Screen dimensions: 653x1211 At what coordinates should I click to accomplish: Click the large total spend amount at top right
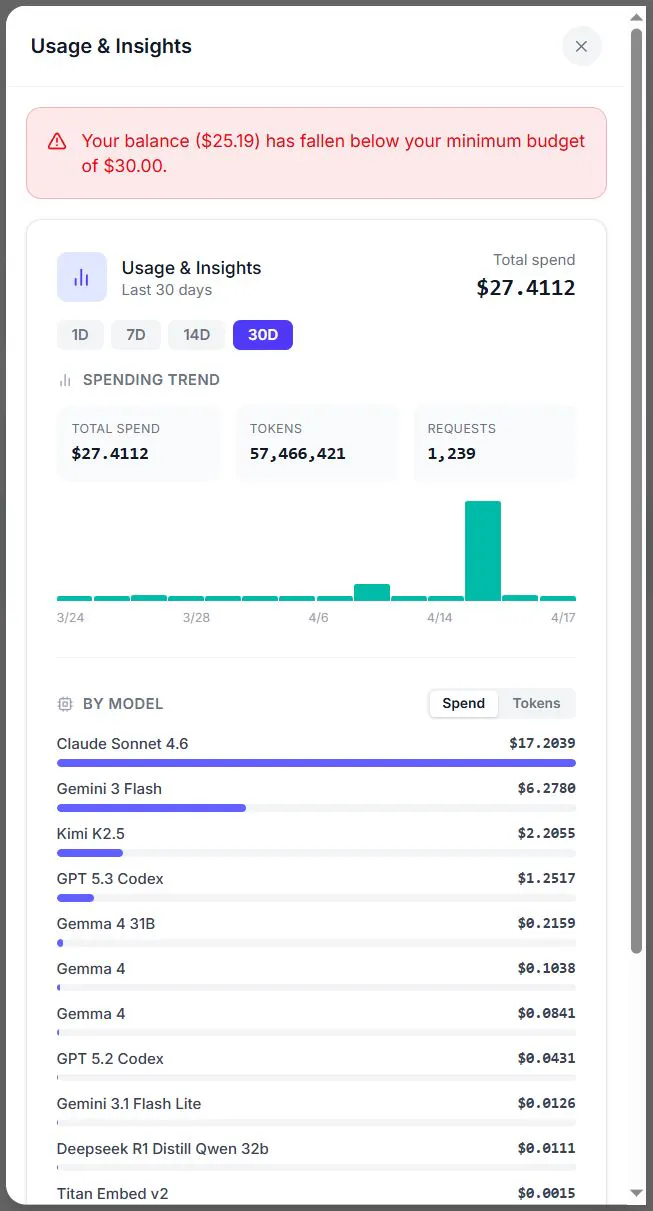coord(526,289)
